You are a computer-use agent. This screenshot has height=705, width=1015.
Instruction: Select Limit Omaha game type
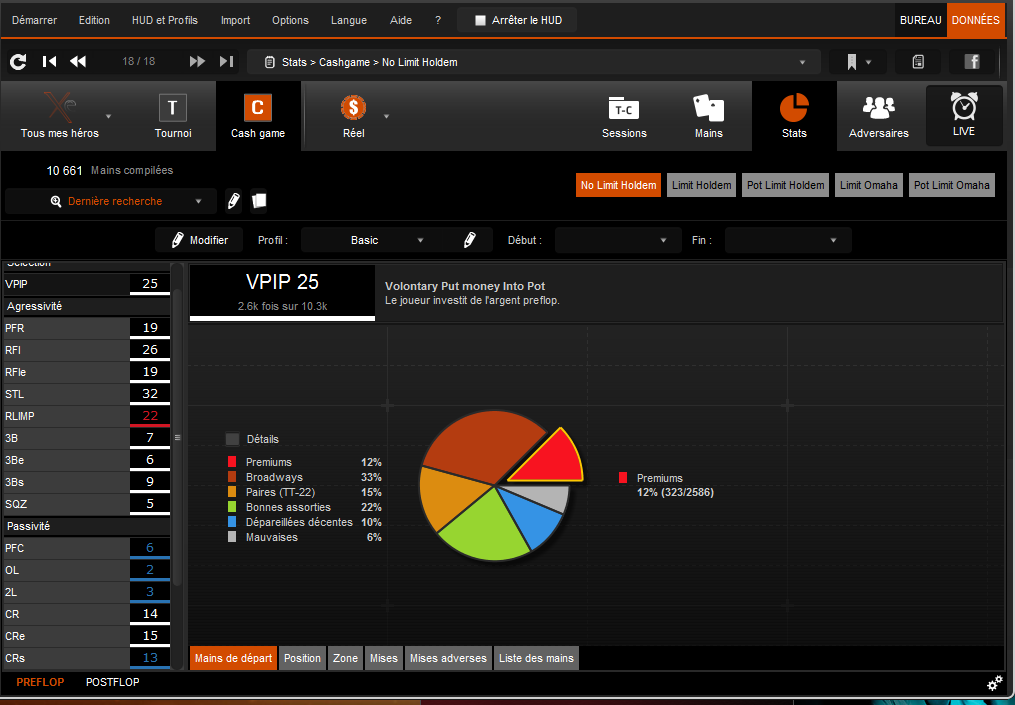(869, 185)
